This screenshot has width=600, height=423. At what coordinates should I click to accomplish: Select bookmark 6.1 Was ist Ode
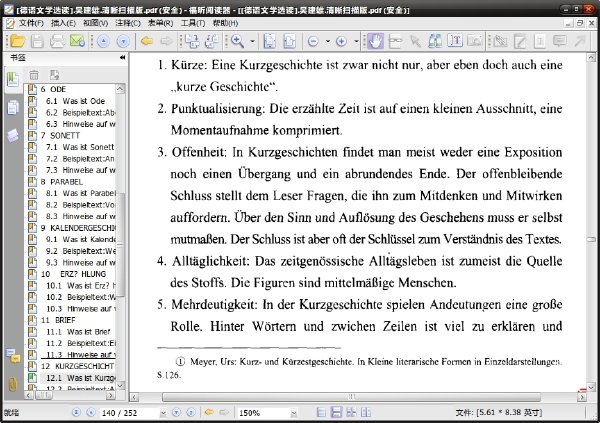pyautogui.click(x=75, y=101)
